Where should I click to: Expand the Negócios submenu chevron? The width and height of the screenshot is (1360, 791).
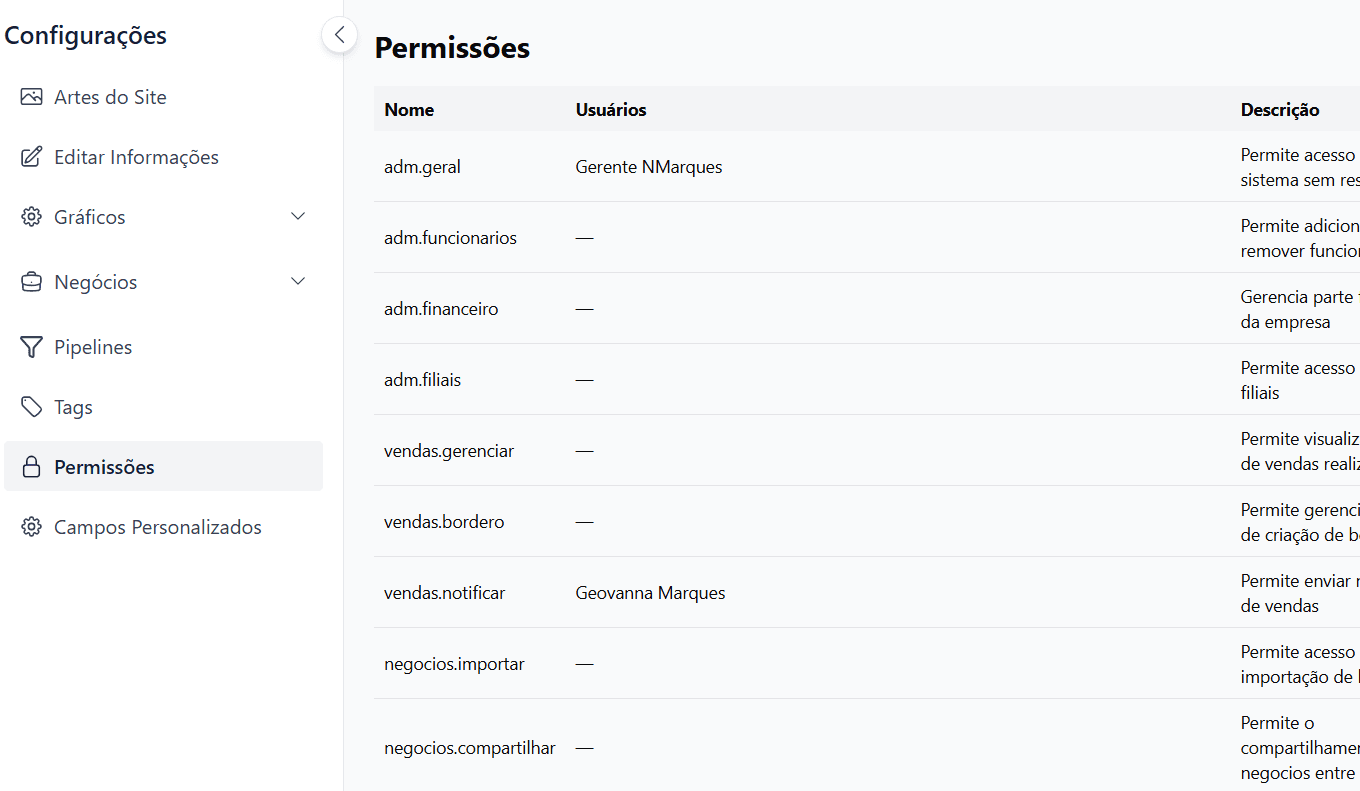297,281
